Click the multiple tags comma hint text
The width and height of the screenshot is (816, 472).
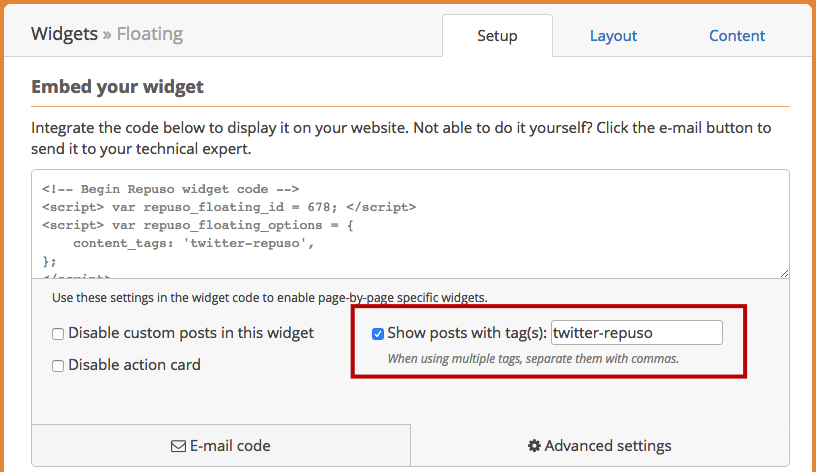(533, 359)
